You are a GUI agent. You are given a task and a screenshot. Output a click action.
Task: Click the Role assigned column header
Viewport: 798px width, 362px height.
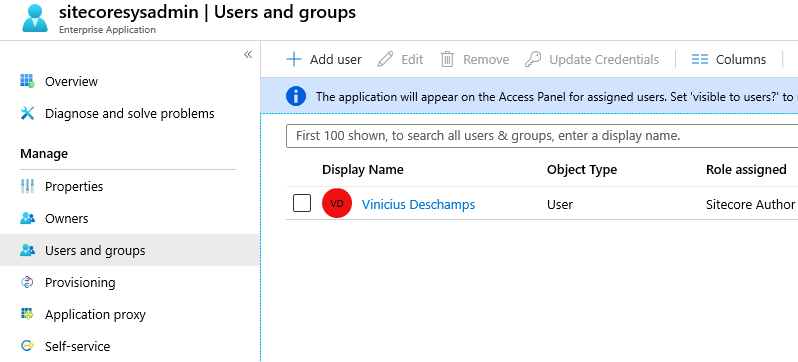pos(746,170)
